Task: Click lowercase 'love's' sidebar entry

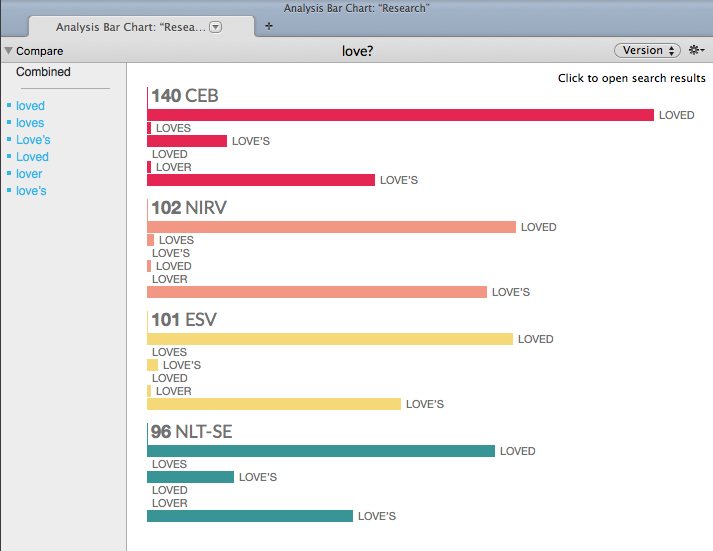Action: [x=31, y=191]
